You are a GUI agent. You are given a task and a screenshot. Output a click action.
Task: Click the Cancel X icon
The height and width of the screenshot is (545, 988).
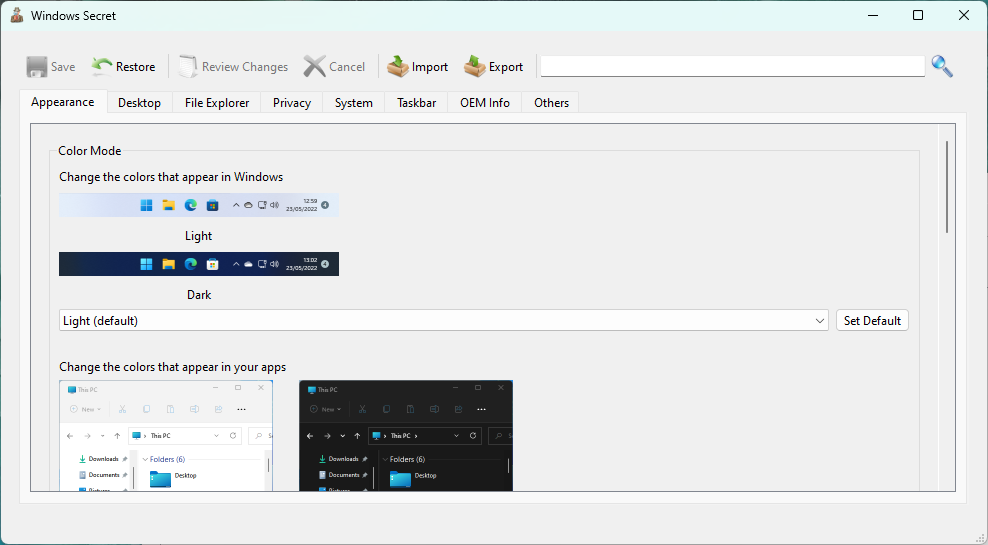315,67
